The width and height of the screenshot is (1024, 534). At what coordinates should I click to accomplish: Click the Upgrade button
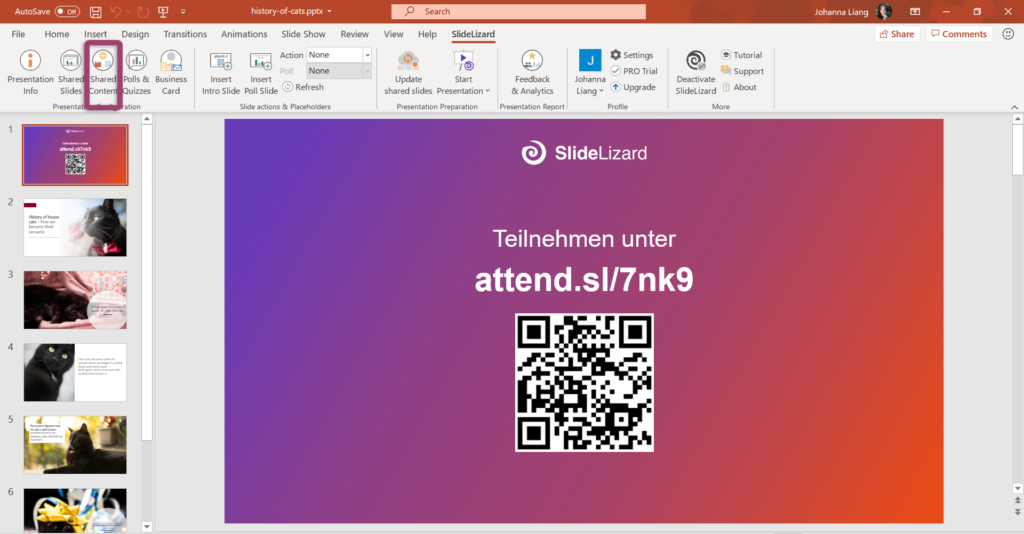pyautogui.click(x=633, y=87)
